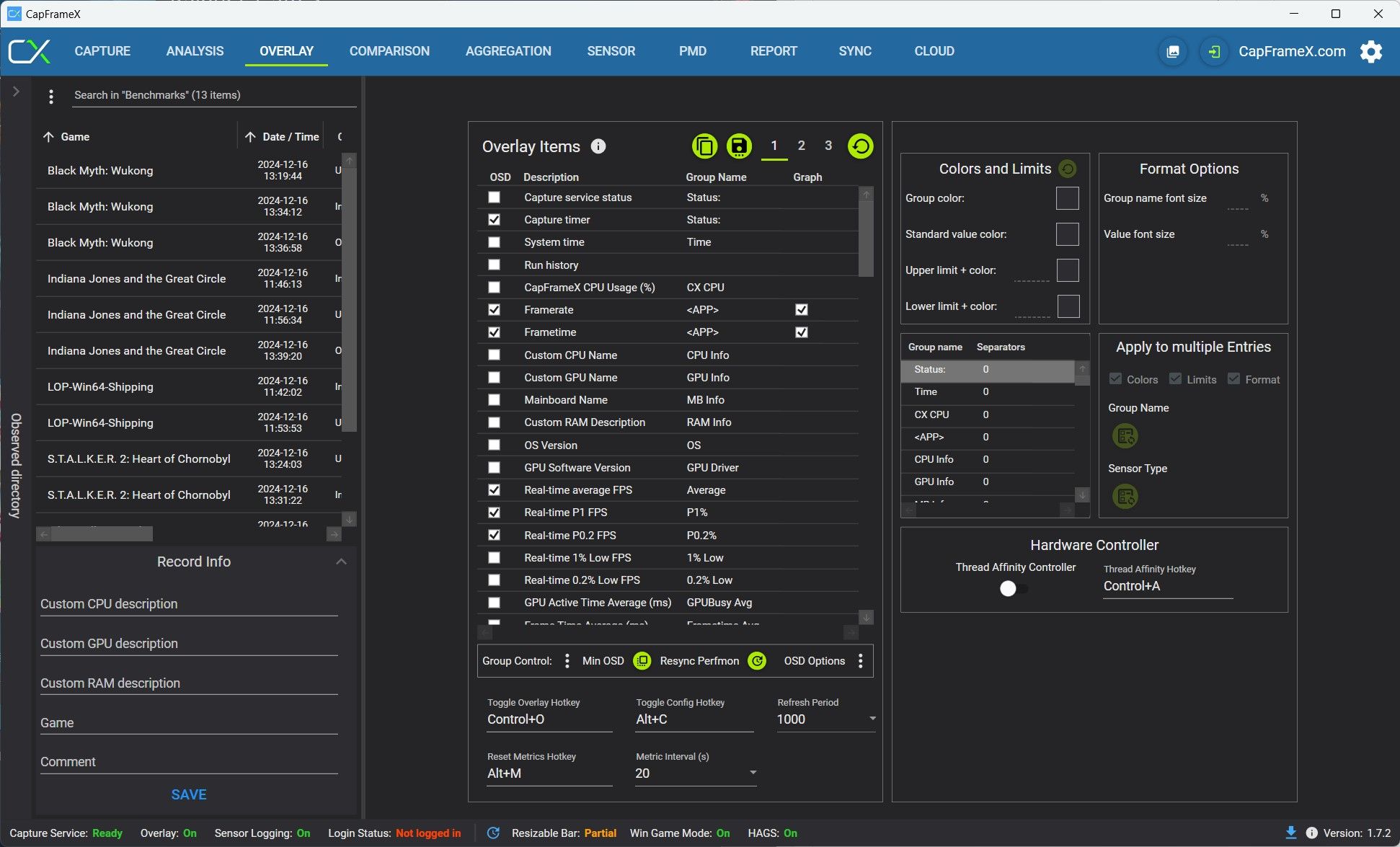This screenshot has width=1400, height=847.
Task: Click the Custom CPU description field
Action: [x=189, y=604]
